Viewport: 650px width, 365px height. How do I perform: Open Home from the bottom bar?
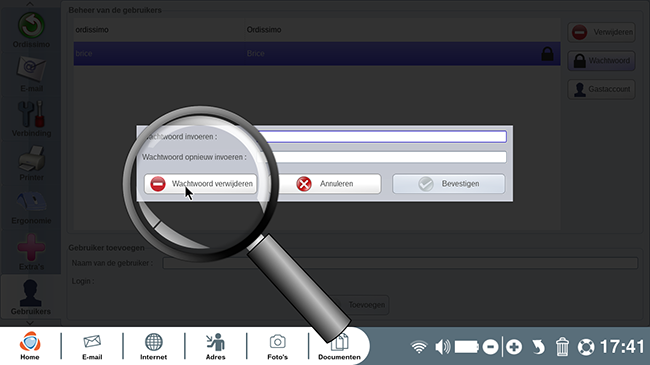coord(30,346)
